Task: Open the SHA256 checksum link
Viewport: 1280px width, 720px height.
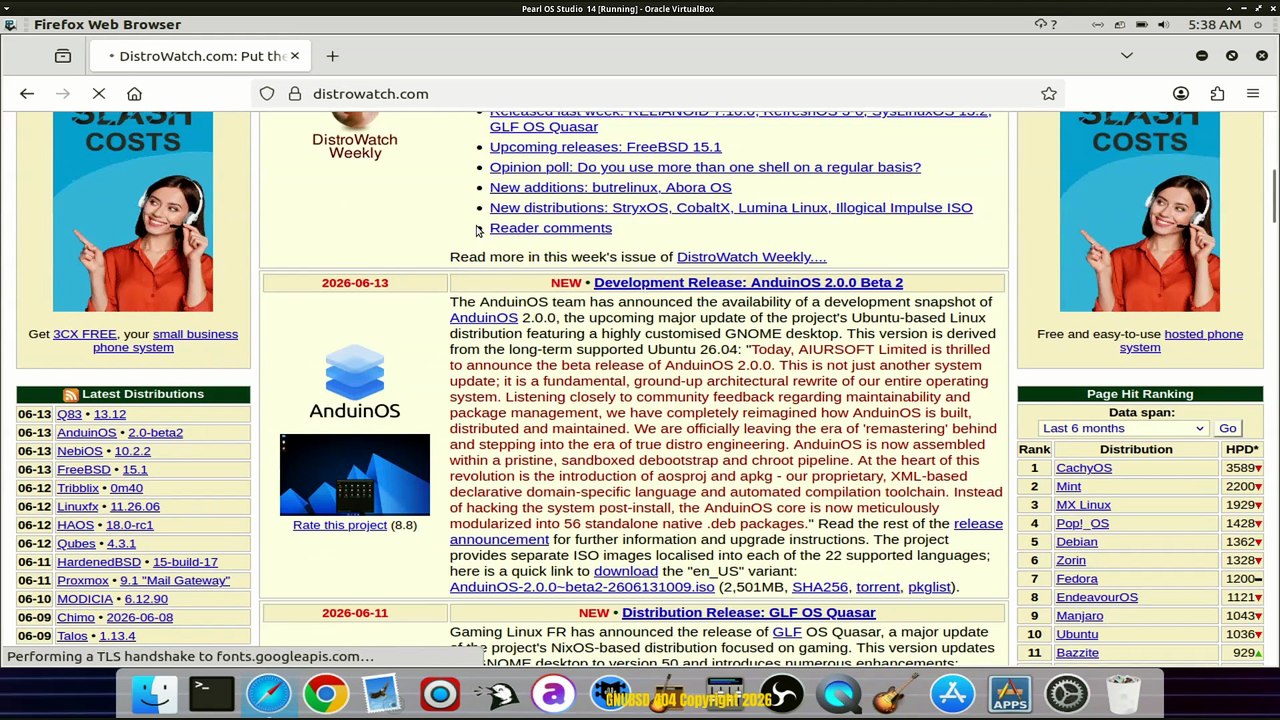Action: point(820,587)
